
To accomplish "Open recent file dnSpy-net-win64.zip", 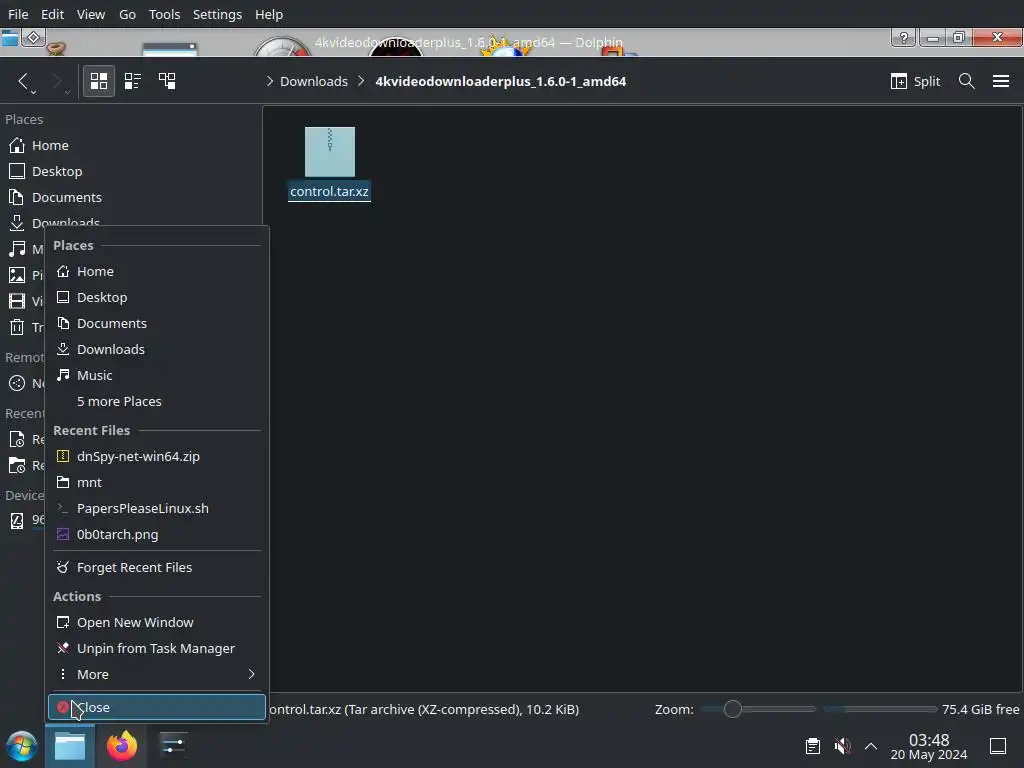I will 157,456.
